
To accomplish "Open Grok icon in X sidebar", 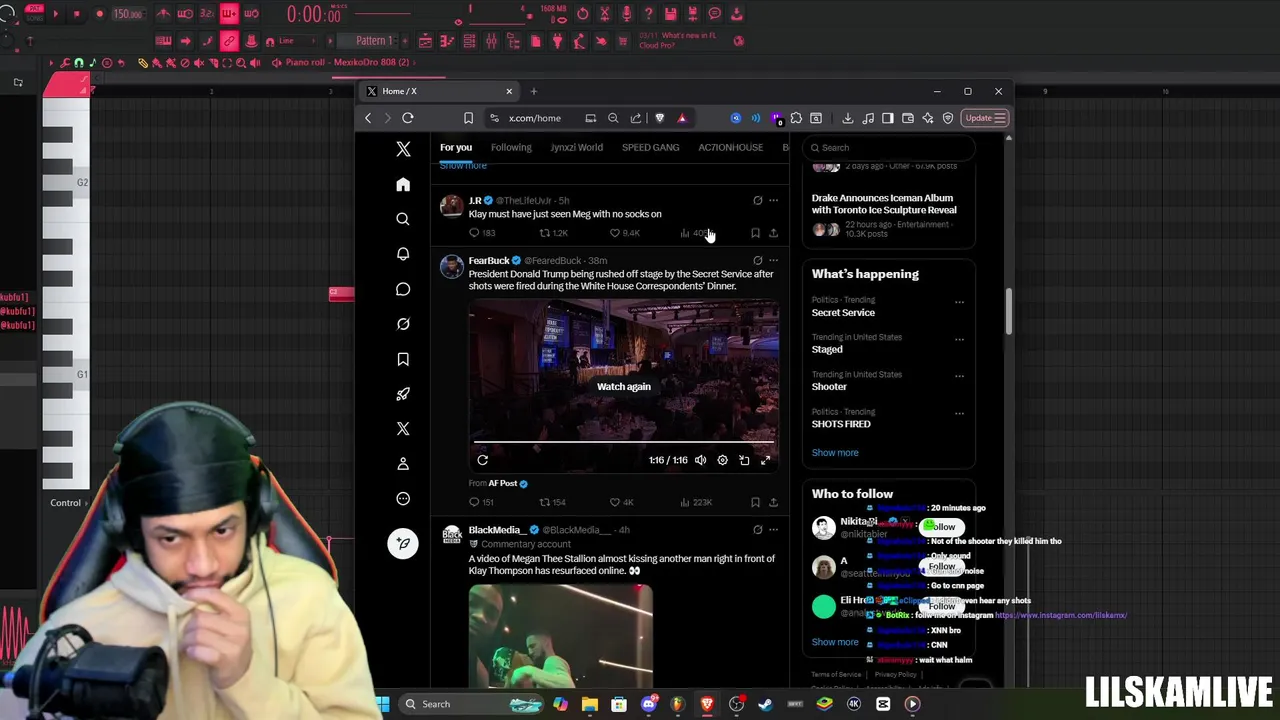I will 403,324.
